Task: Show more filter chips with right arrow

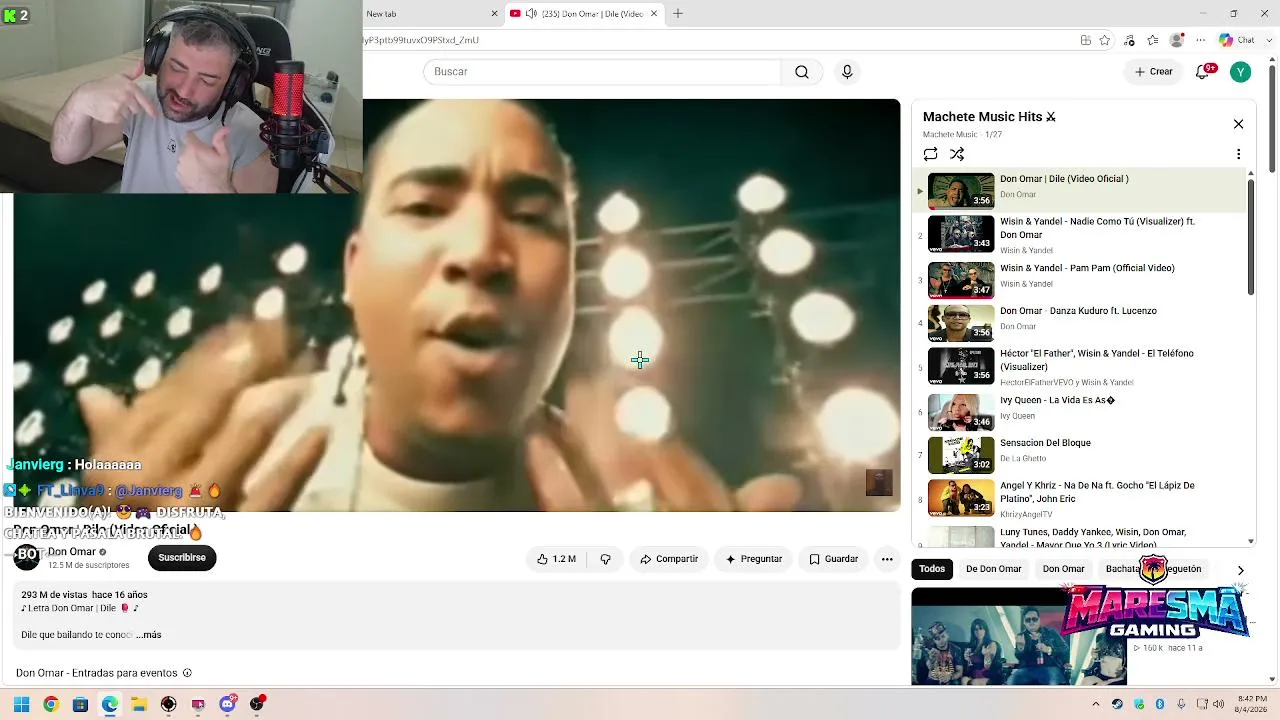Action: click(1240, 570)
